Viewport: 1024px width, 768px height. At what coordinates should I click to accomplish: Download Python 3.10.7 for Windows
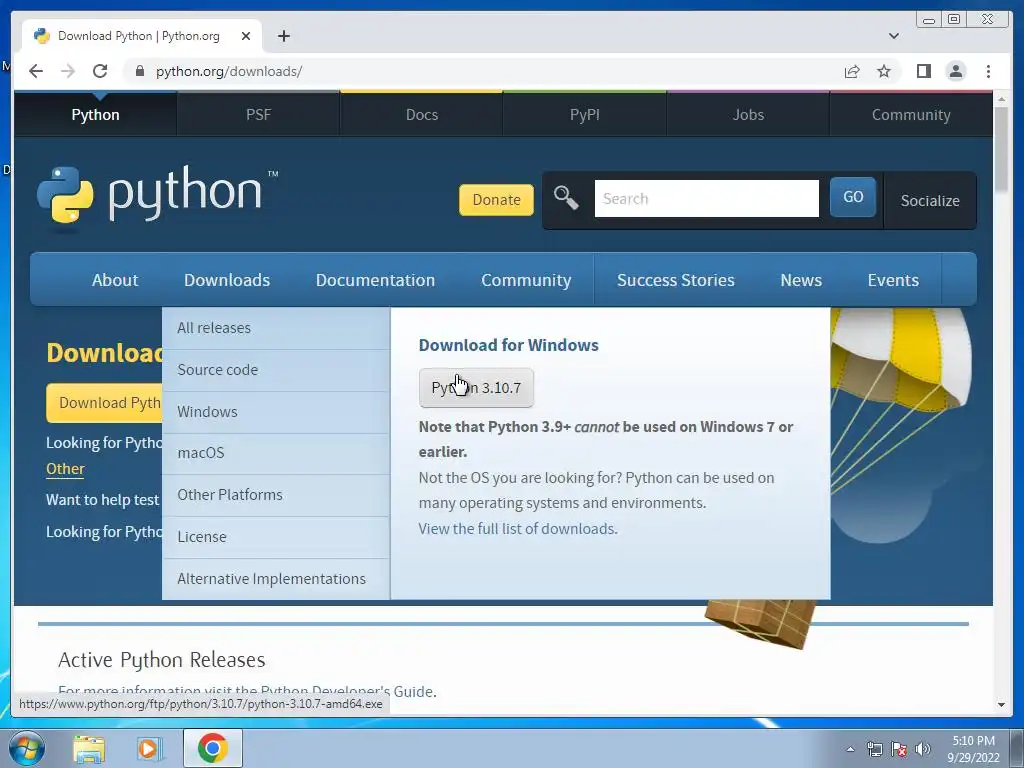point(476,388)
